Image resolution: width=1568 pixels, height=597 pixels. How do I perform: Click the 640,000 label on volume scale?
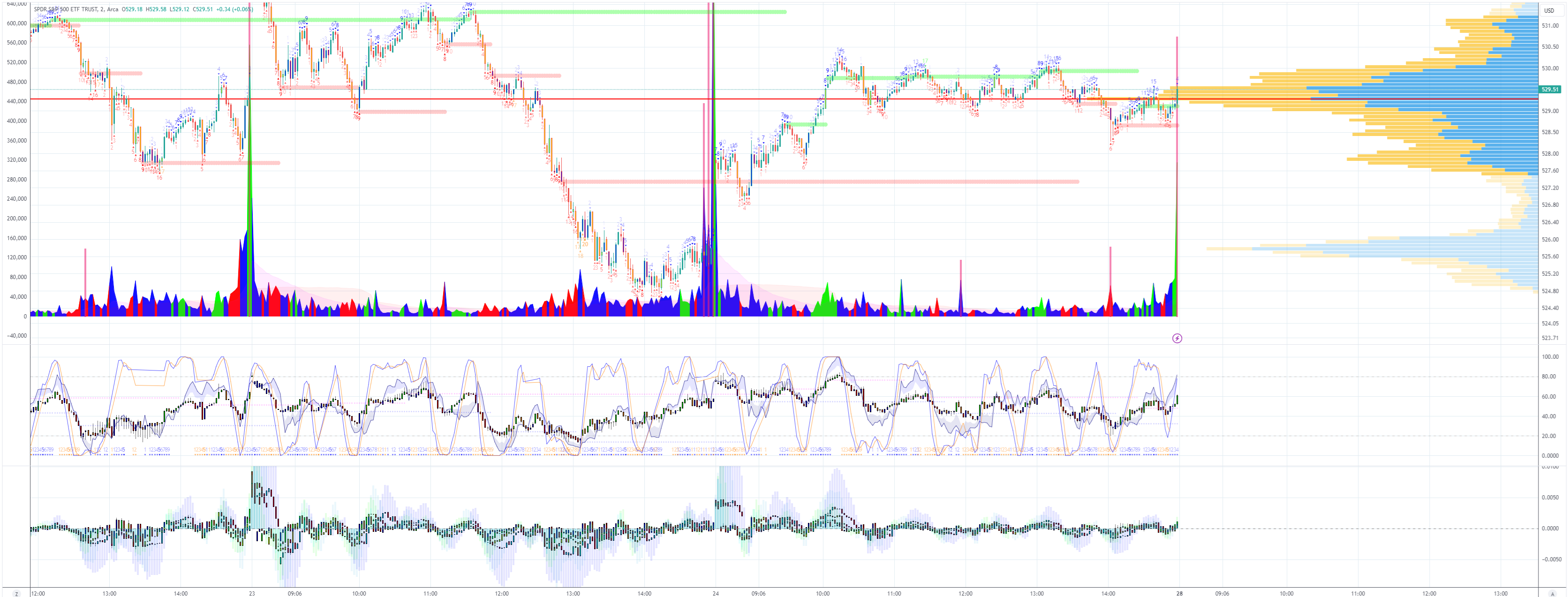16,4
